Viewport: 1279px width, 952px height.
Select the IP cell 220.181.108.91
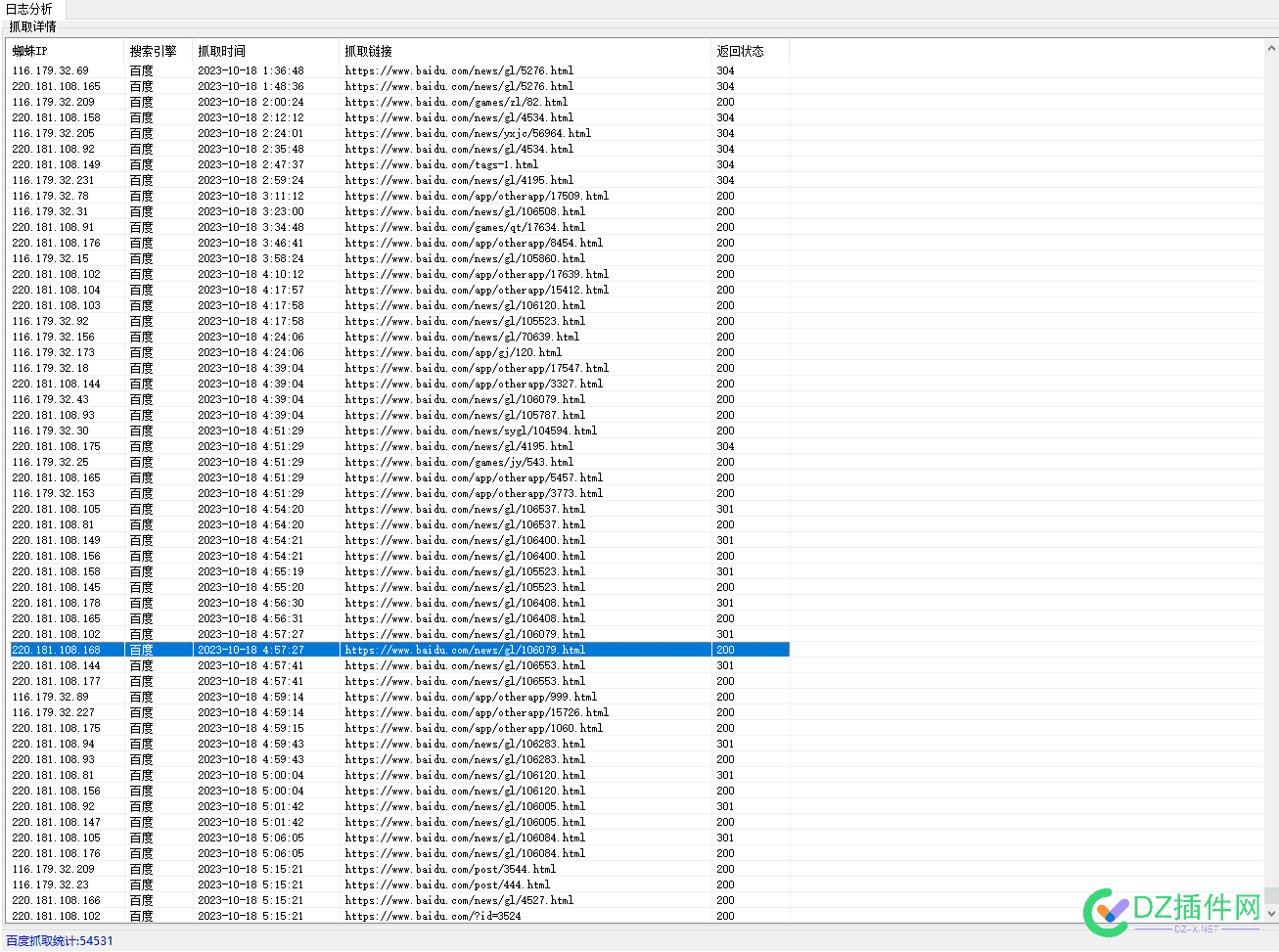53,227
